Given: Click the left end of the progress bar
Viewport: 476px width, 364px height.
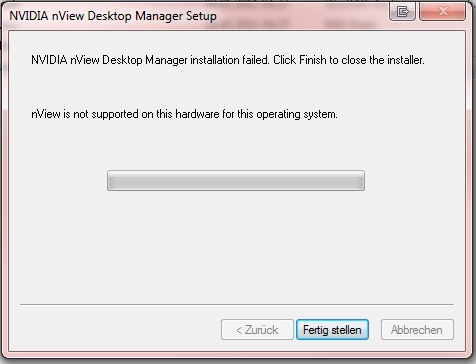Looking at the screenshot, I should pos(112,181).
